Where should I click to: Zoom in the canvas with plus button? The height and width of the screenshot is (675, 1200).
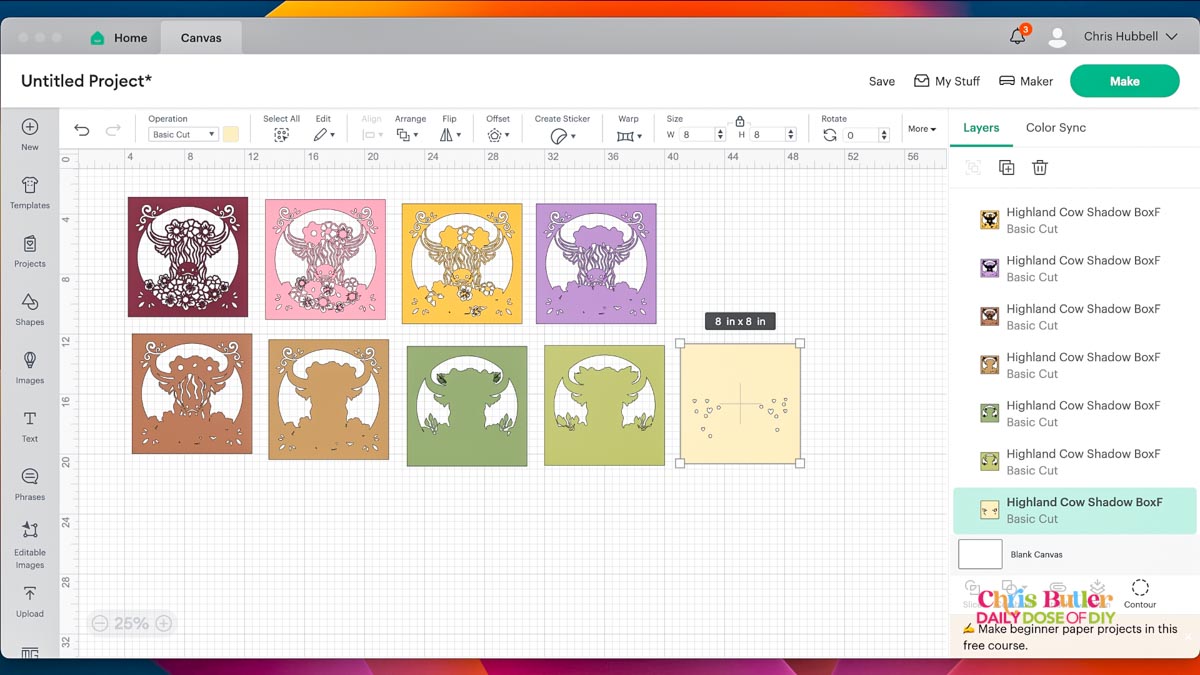tap(164, 623)
